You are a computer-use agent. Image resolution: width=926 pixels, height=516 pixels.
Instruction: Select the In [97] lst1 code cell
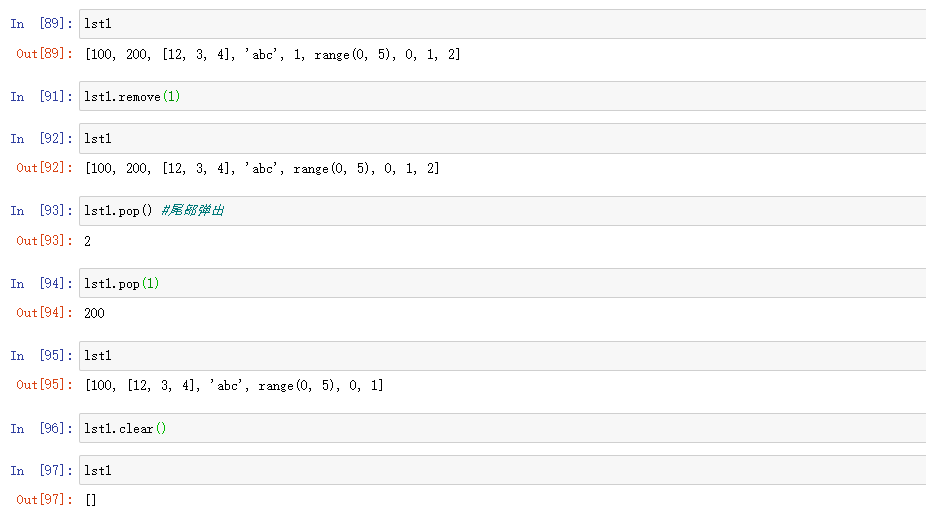click(x=500, y=470)
